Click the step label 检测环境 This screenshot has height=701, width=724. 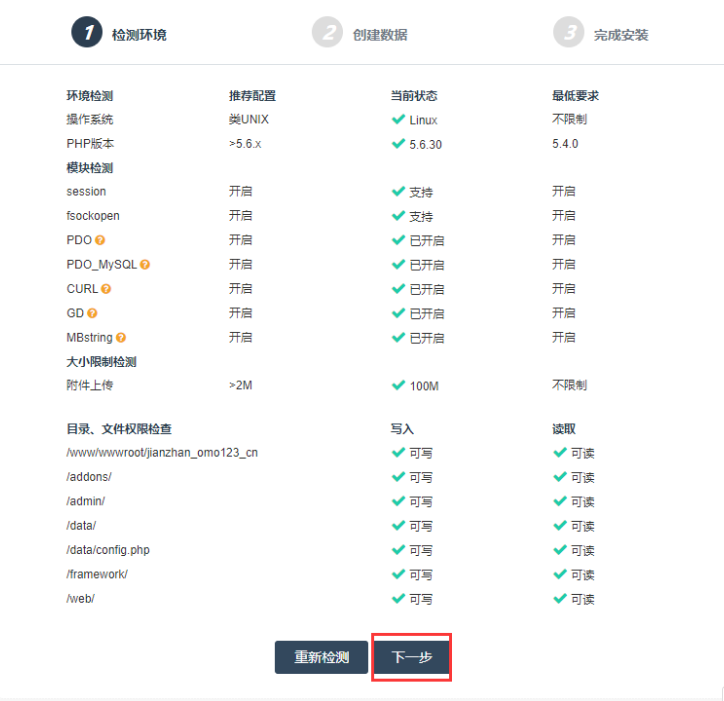click(x=139, y=35)
